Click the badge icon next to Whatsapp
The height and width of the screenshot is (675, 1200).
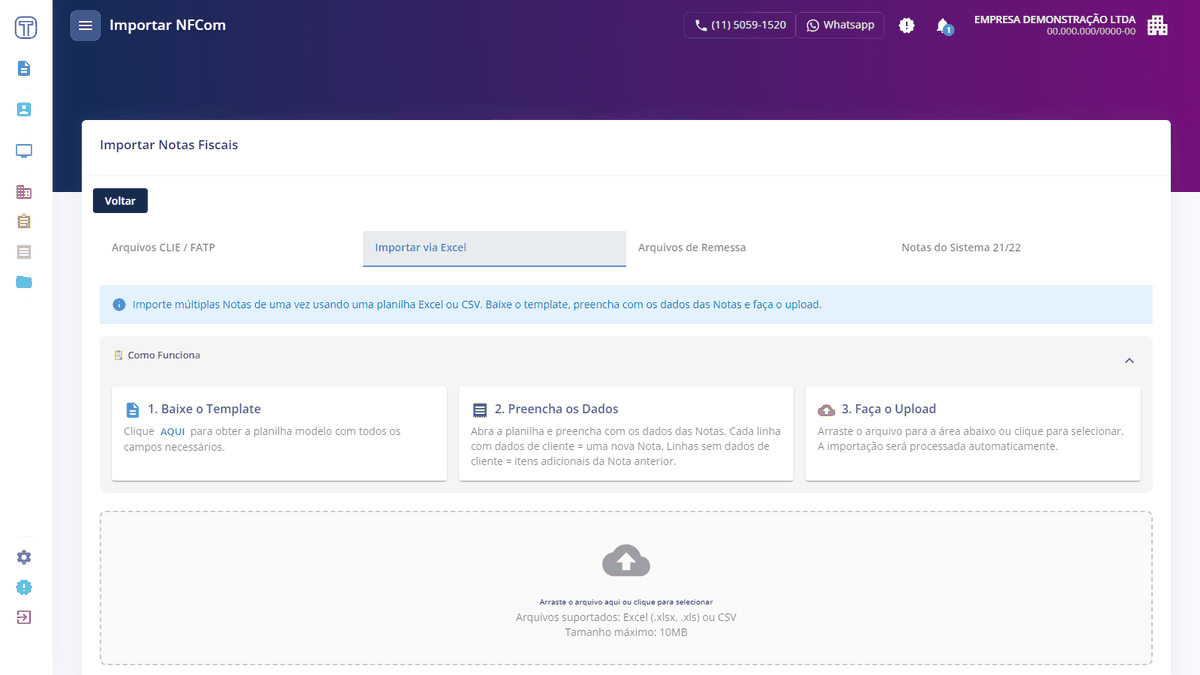tap(906, 26)
